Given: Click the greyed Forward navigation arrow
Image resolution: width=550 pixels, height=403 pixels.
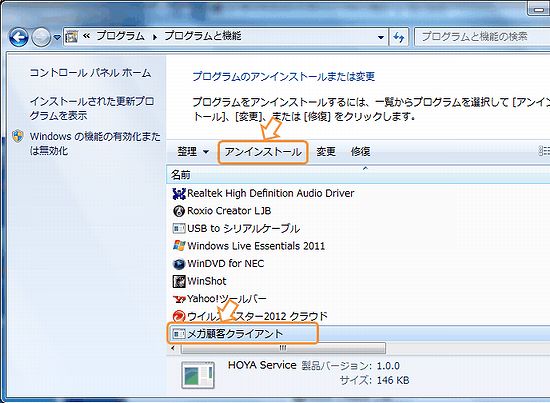Looking at the screenshot, I should point(41,37).
